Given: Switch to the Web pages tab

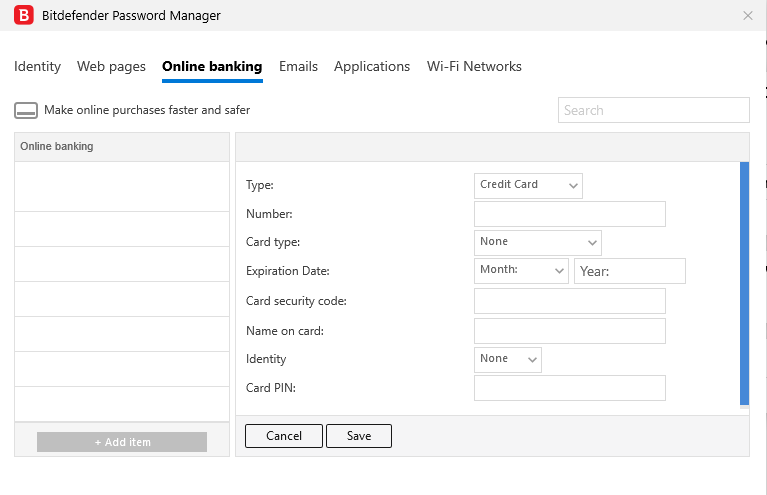Looking at the screenshot, I should click(x=111, y=67).
